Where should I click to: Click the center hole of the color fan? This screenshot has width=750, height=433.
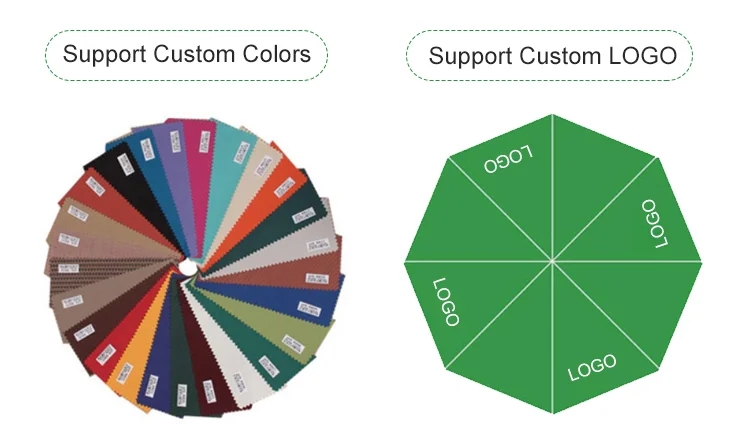tap(187, 267)
